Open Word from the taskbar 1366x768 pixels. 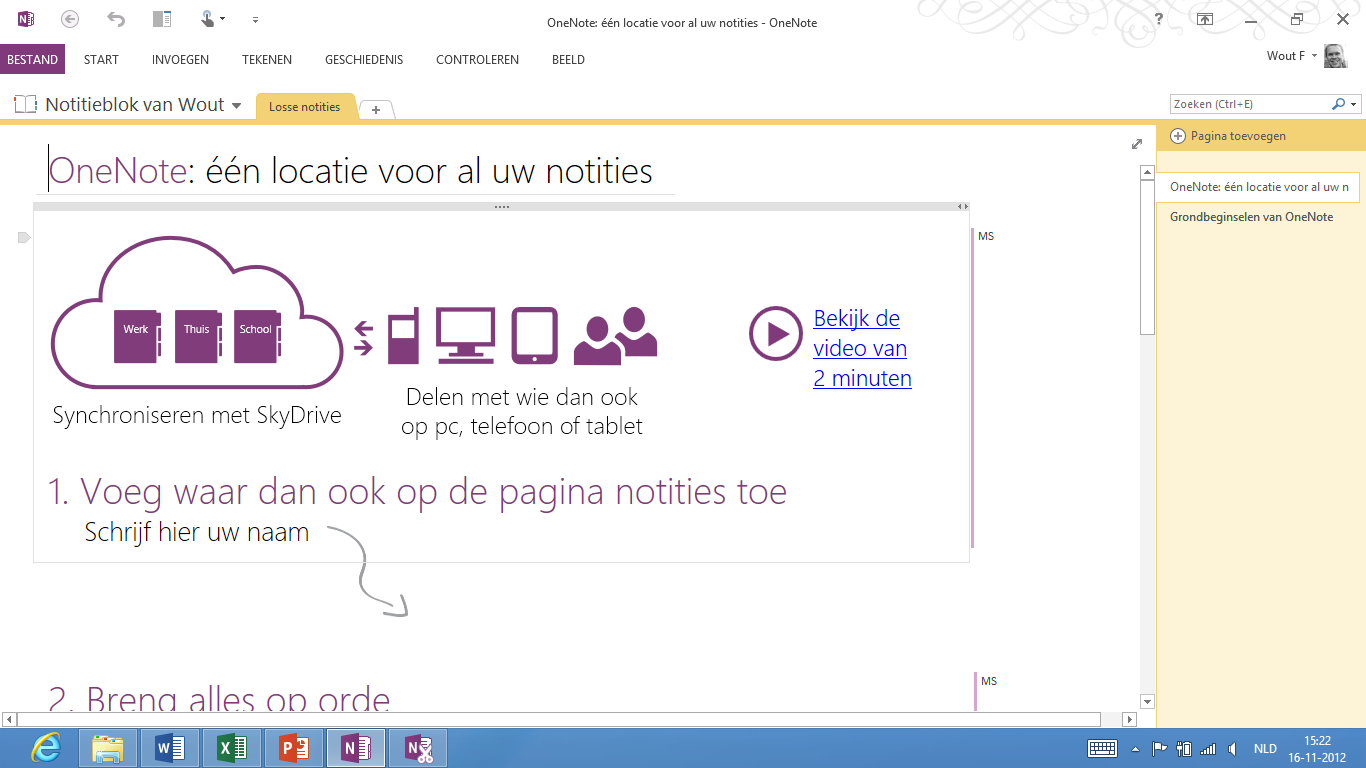click(171, 748)
